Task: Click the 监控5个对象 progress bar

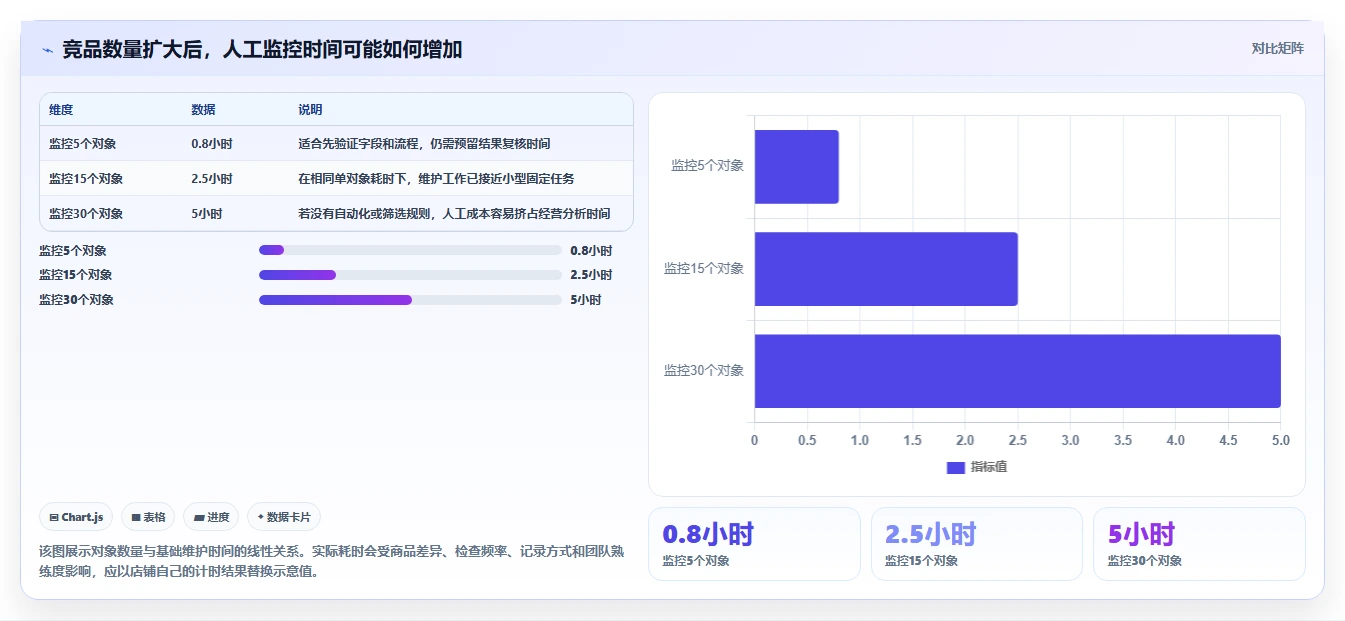Action: pos(410,250)
